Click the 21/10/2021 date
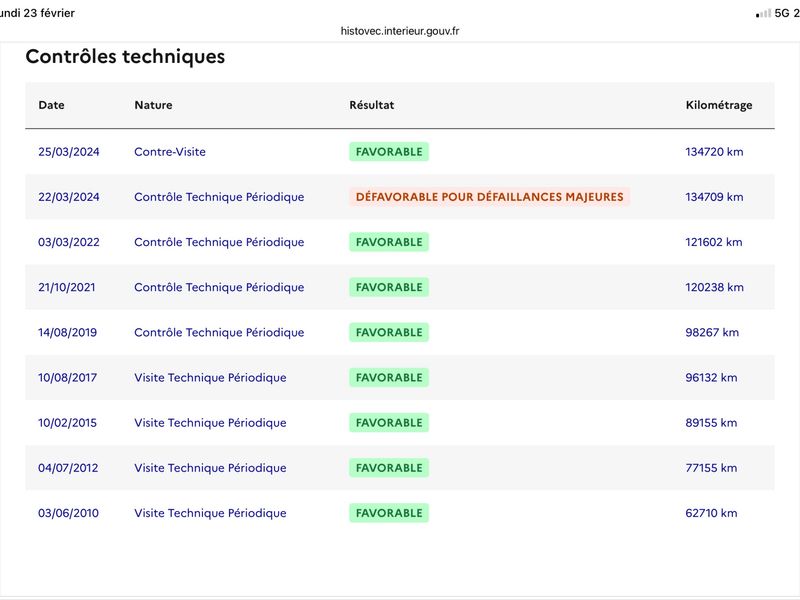This screenshot has height=600, width=800. click(69, 287)
